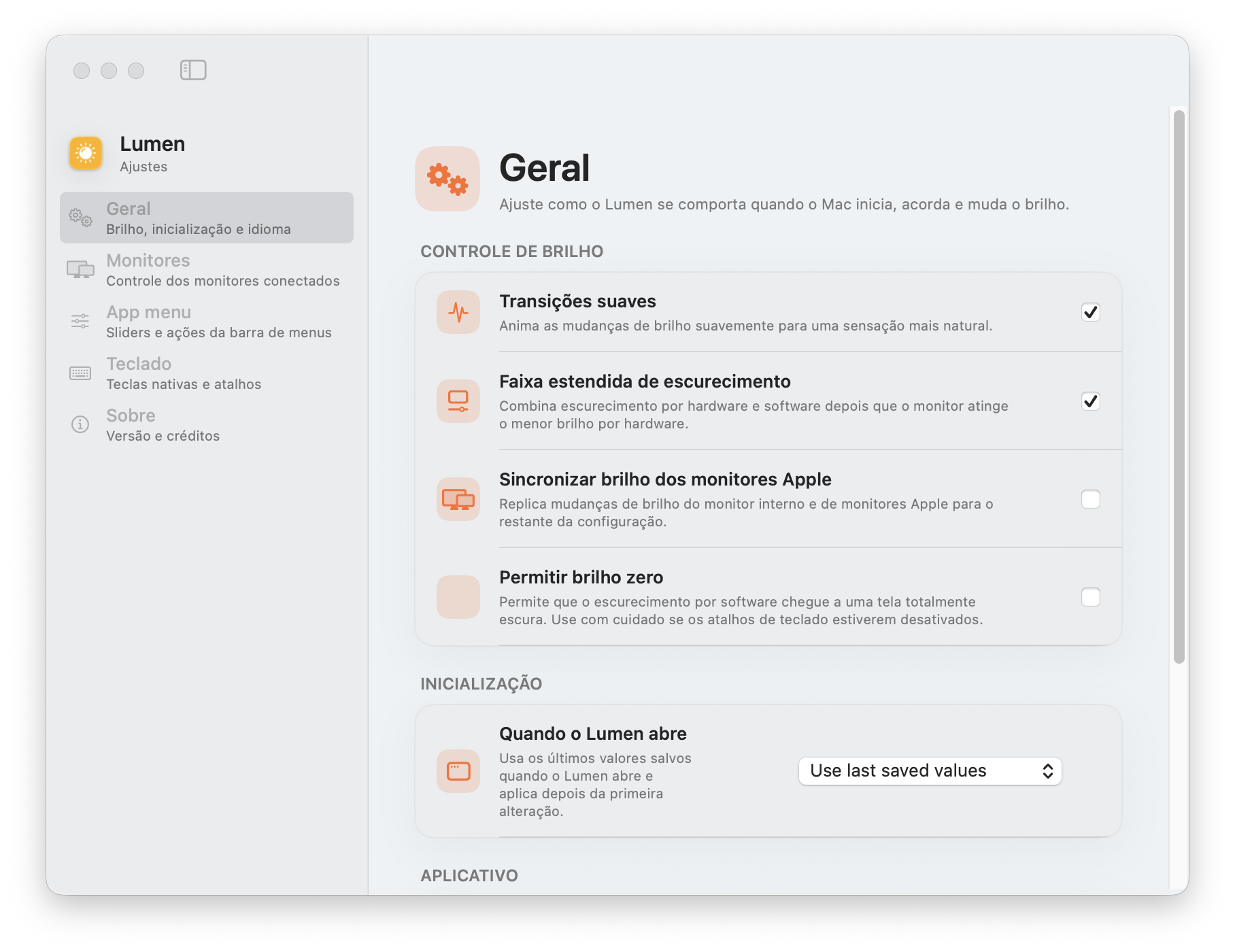Viewport: 1235px width, 952px height.
Task: Uncheck Faixa estendida de escurecimento
Action: [1091, 401]
